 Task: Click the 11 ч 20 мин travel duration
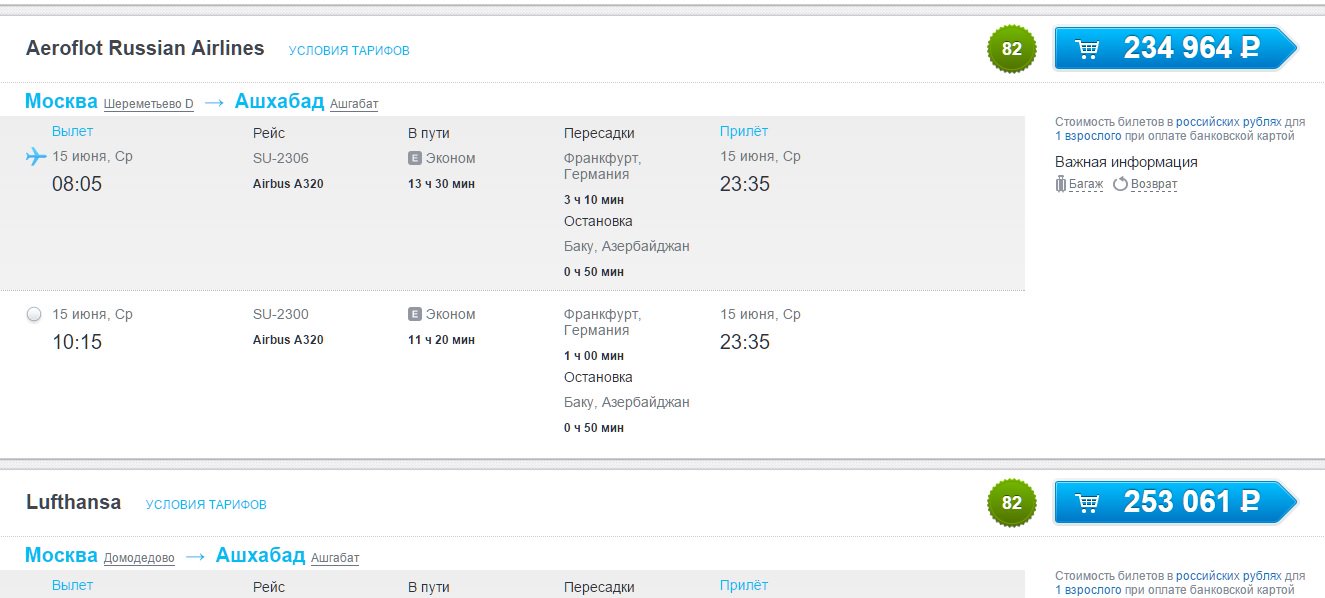[441, 340]
